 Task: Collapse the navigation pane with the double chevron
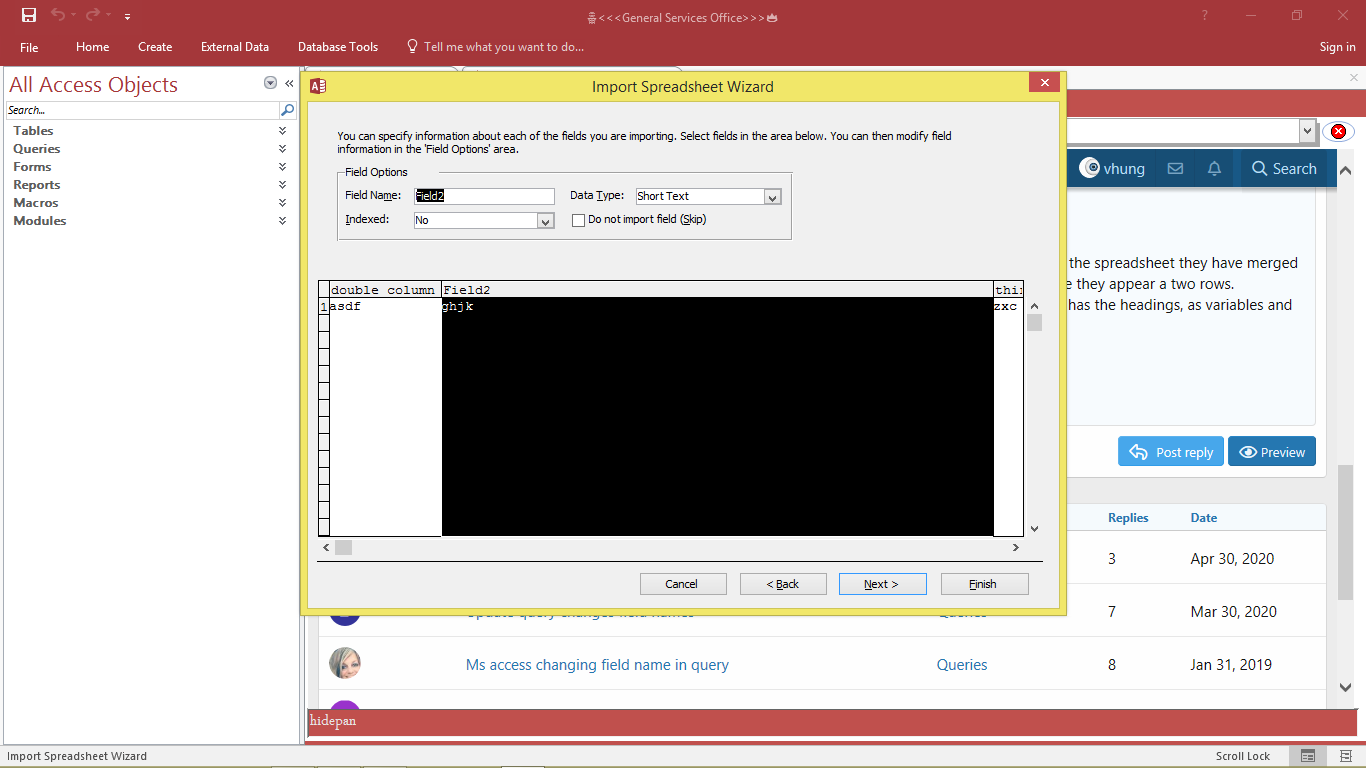pos(289,83)
